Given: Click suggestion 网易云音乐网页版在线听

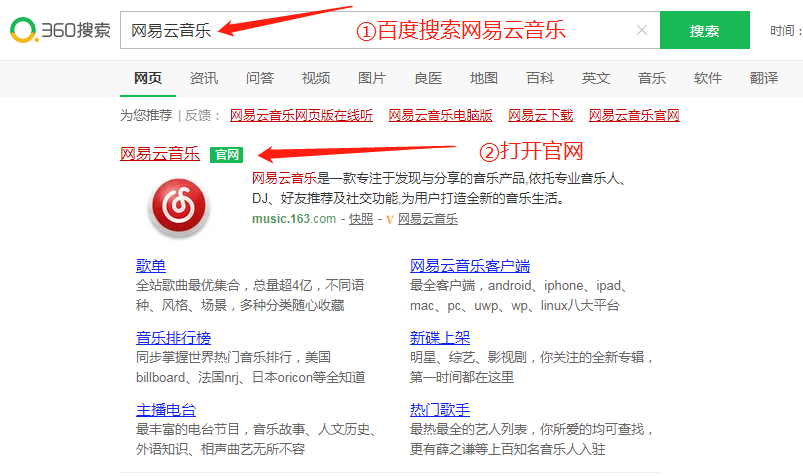Looking at the screenshot, I should point(301,116).
